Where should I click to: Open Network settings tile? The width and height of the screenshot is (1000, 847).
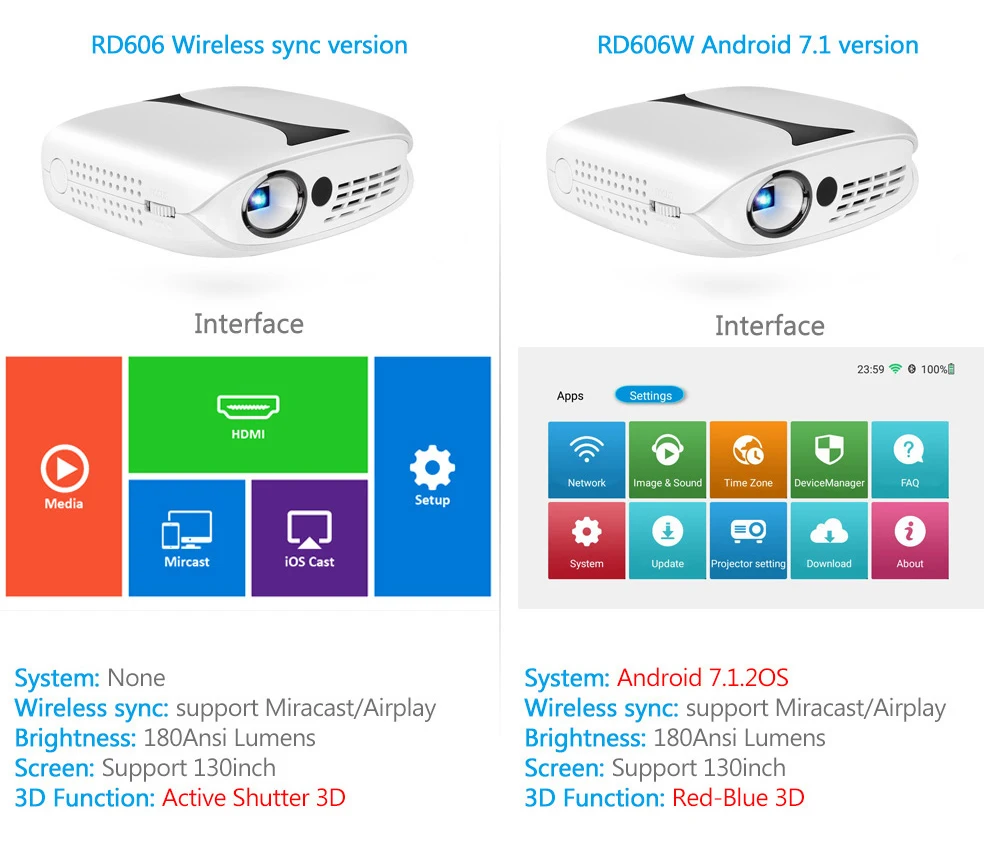click(587, 459)
